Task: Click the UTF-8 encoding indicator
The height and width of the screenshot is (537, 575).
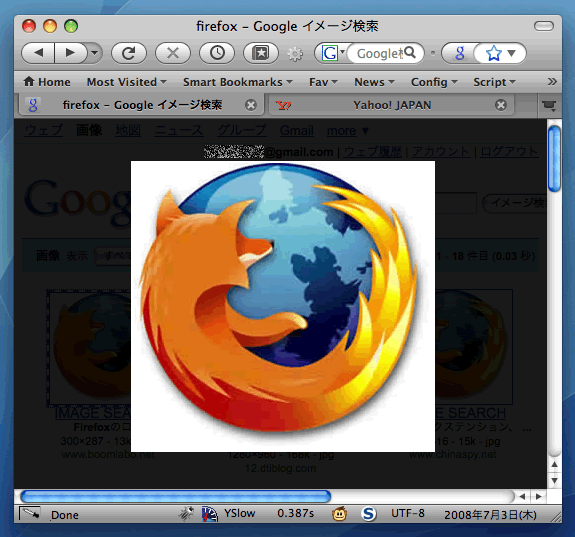Action: click(408, 513)
